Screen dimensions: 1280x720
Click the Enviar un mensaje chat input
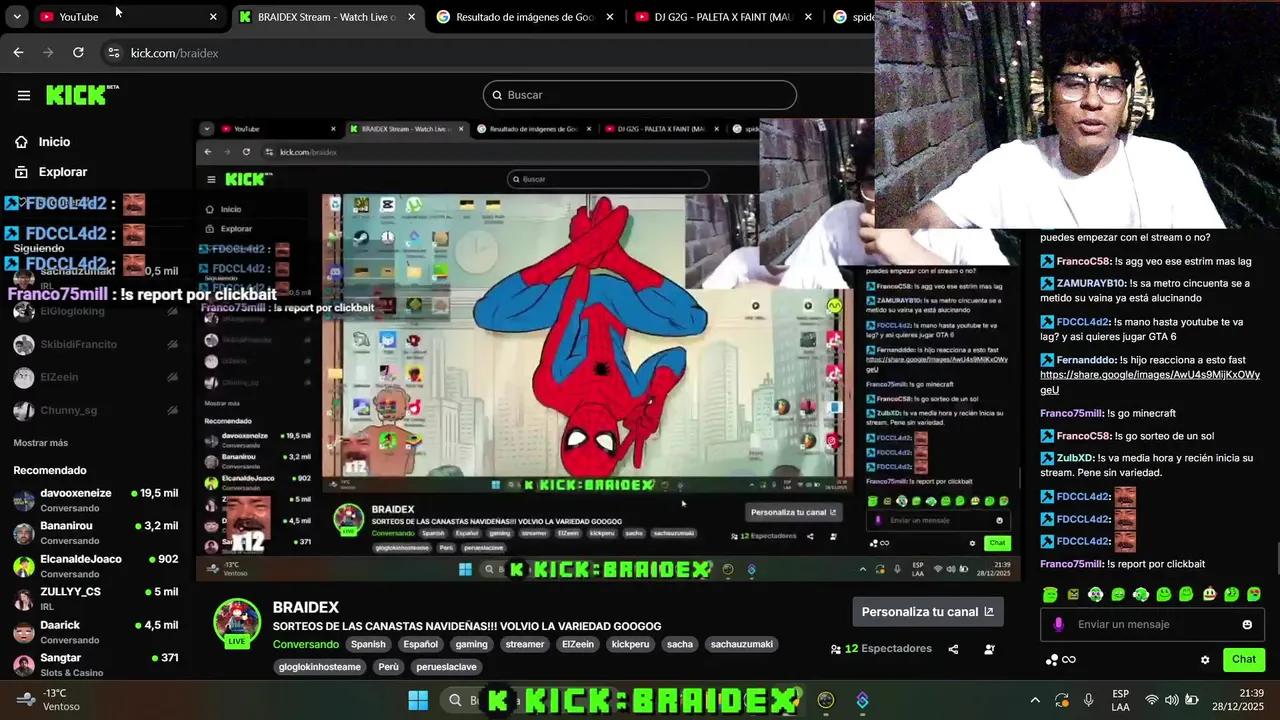coord(1153,625)
